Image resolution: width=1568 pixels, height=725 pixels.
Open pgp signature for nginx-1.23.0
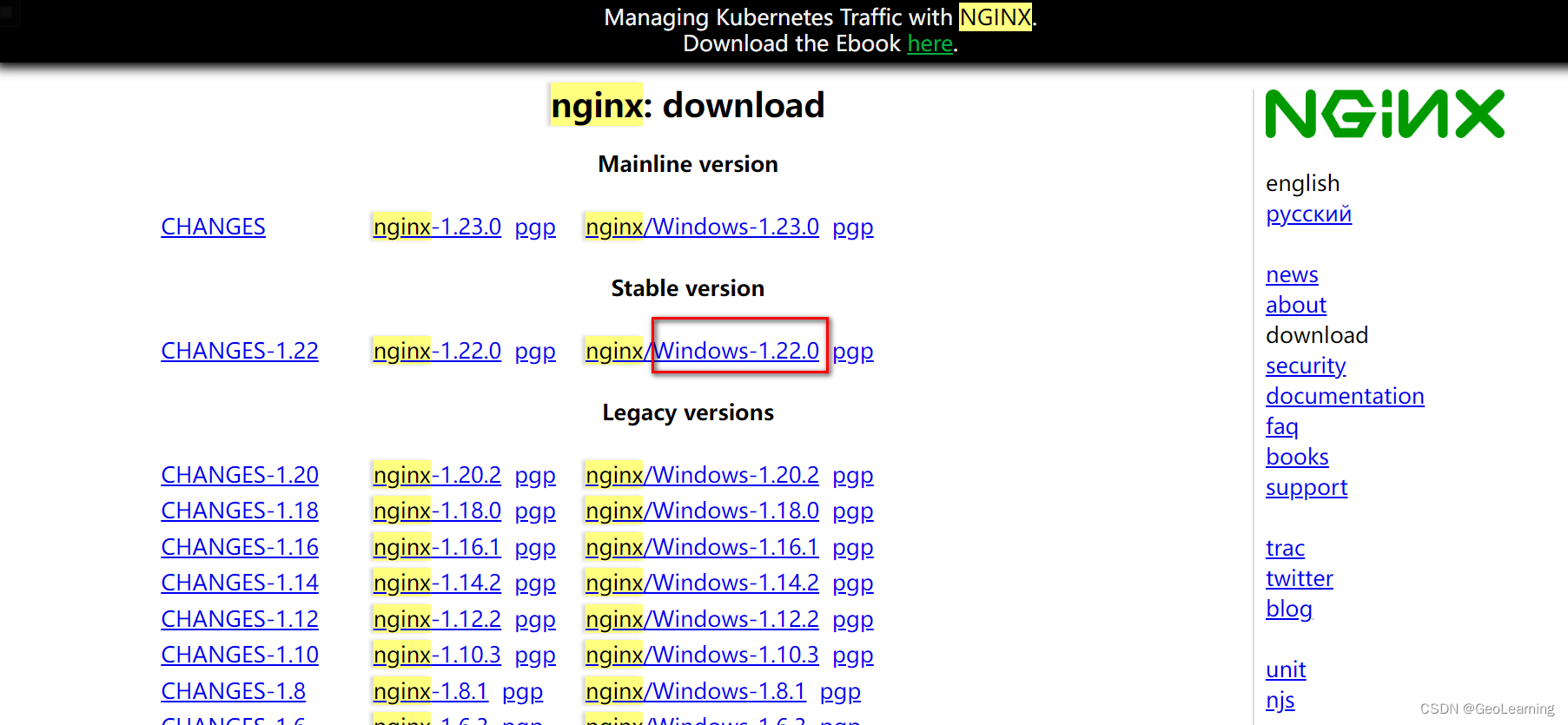click(x=535, y=227)
